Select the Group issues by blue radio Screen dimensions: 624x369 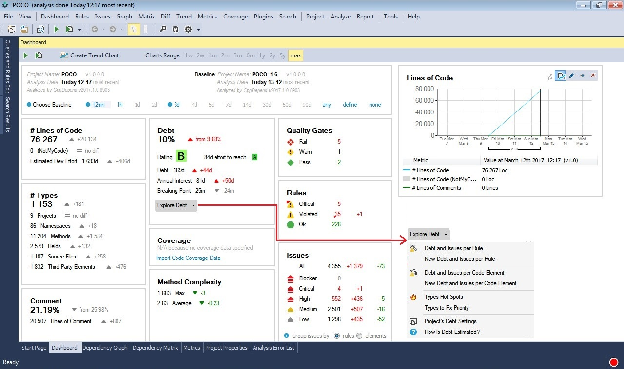click(287, 336)
